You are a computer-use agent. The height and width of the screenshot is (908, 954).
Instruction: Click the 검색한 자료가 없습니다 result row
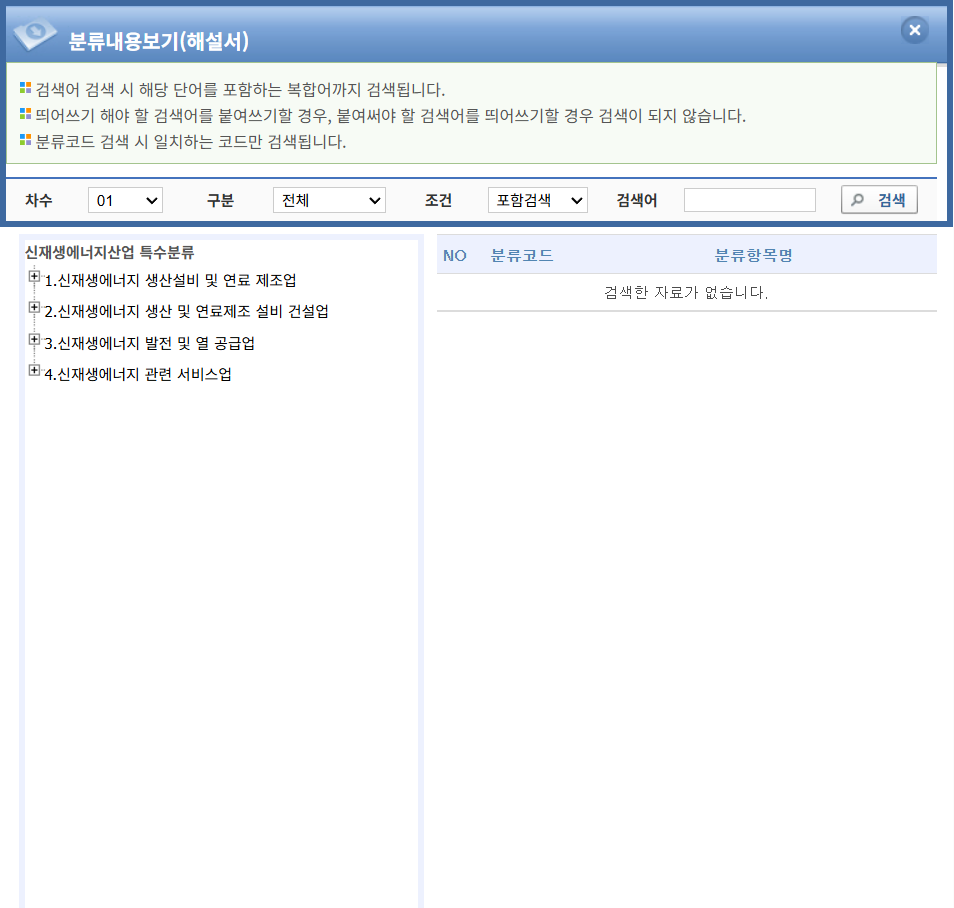(686, 293)
